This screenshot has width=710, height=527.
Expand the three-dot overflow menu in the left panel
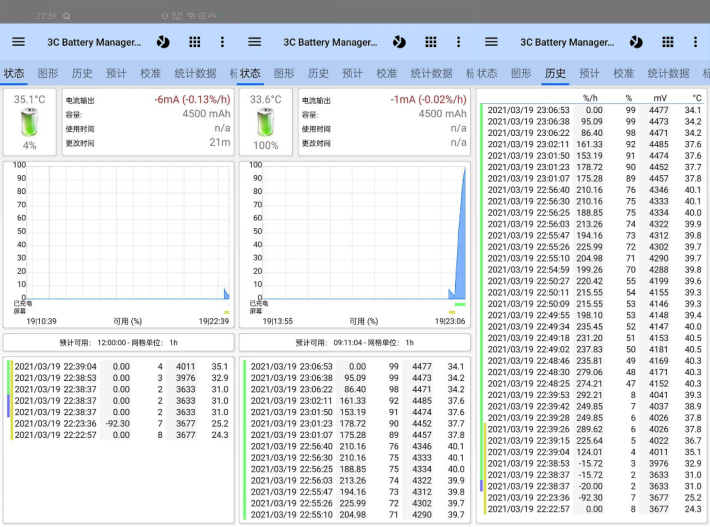[x=222, y=42]
